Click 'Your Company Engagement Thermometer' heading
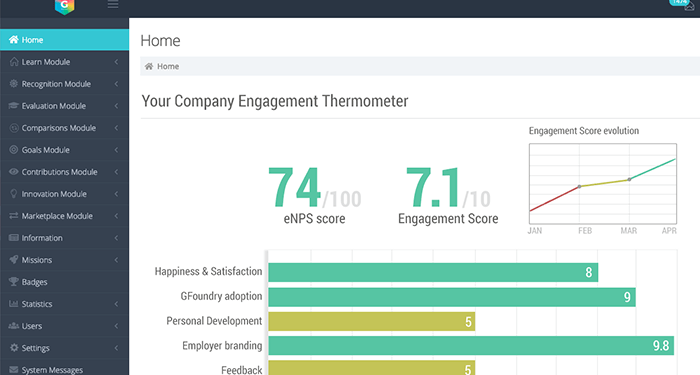The width and height of the screenshot is (700, 375). click(x=275, y=101)
